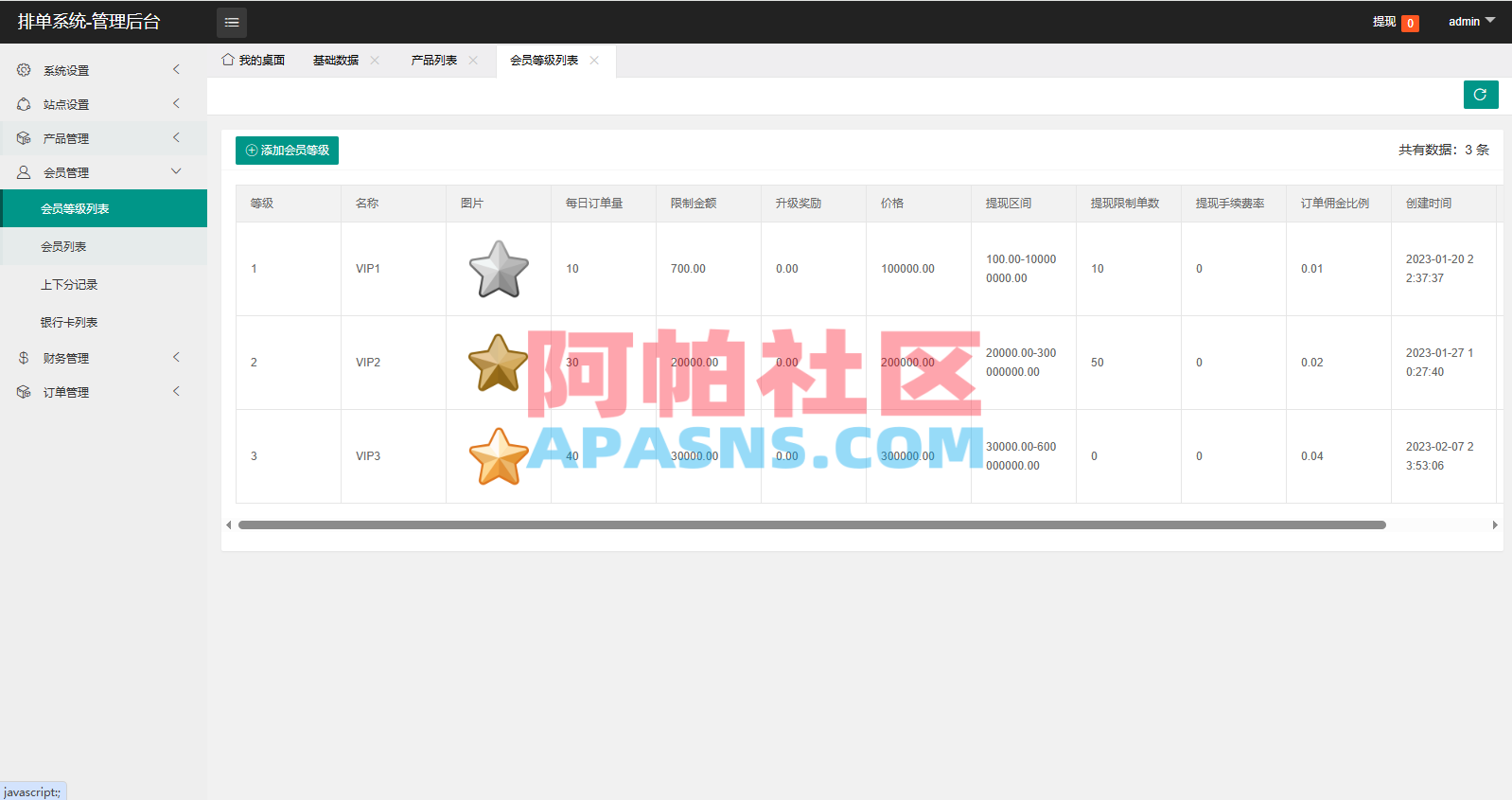Click the home icon on 我的桌面 tab
1512x800 pixels.
tap(228, 60)
